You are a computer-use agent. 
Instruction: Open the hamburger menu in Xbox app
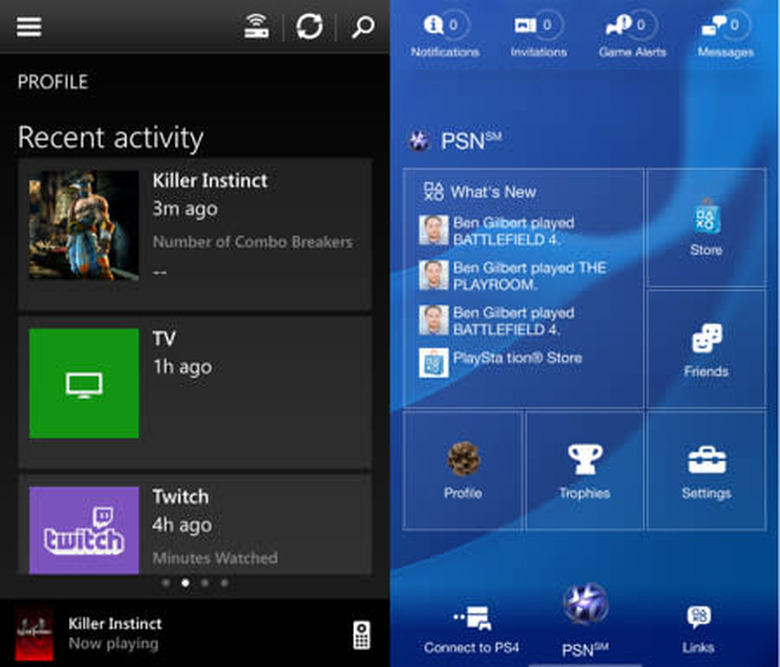coord(29,27)
